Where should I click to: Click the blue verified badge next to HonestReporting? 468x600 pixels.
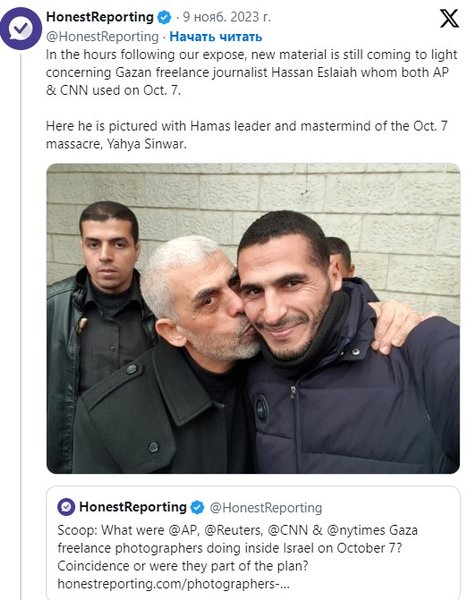pos(165,17)
